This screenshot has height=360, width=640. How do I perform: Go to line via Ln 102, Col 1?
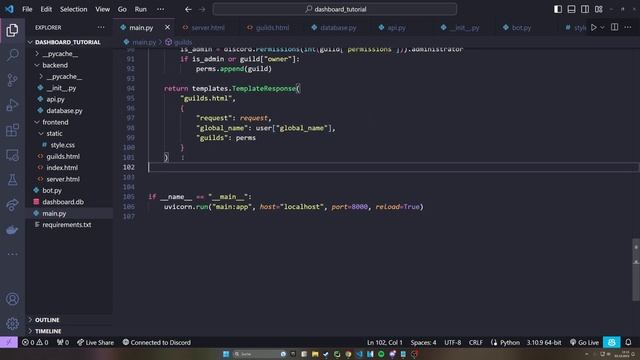[384, 342]
